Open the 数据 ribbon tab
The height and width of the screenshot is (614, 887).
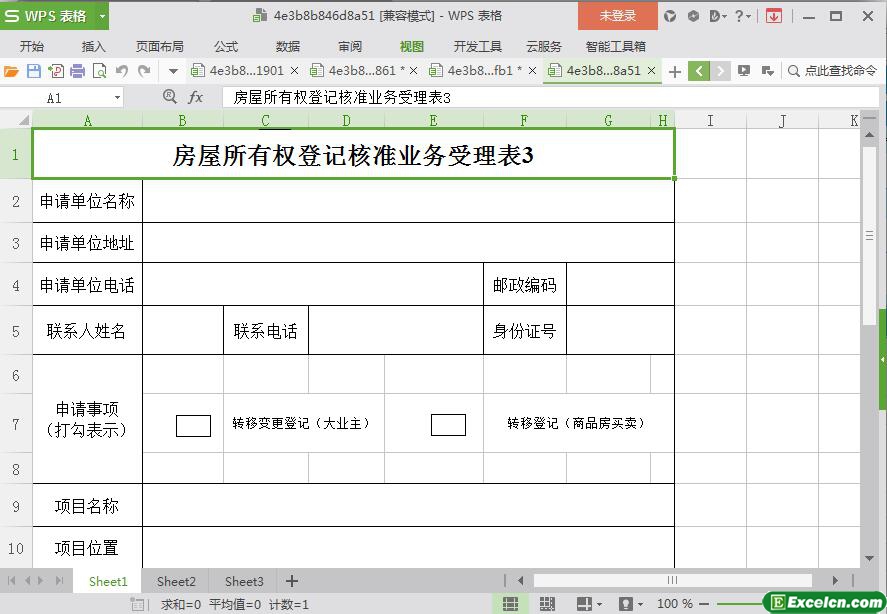287,46
